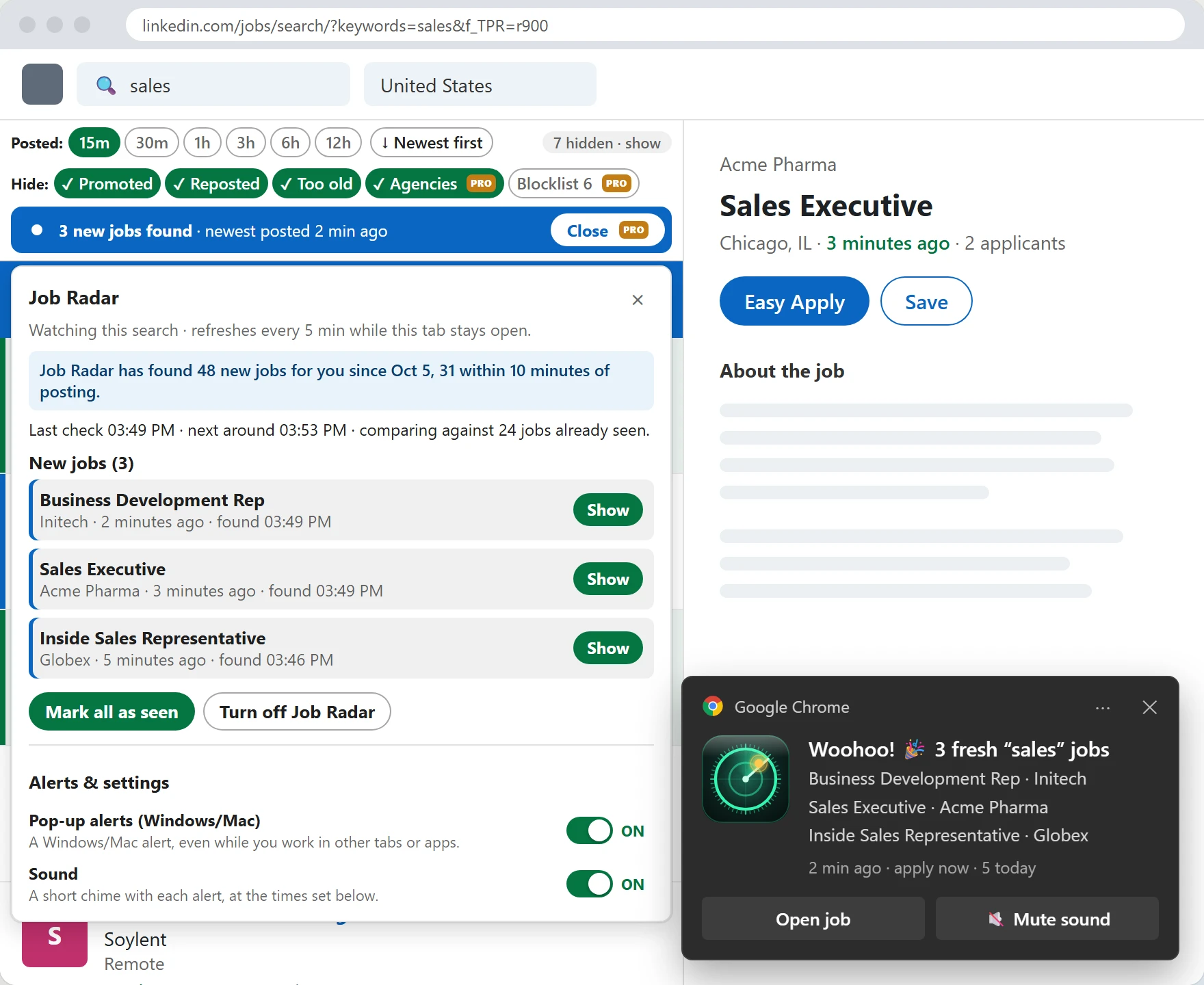Click Open job in the notification
Screen dimensions: 1204x985
click(x=813, y=919)
